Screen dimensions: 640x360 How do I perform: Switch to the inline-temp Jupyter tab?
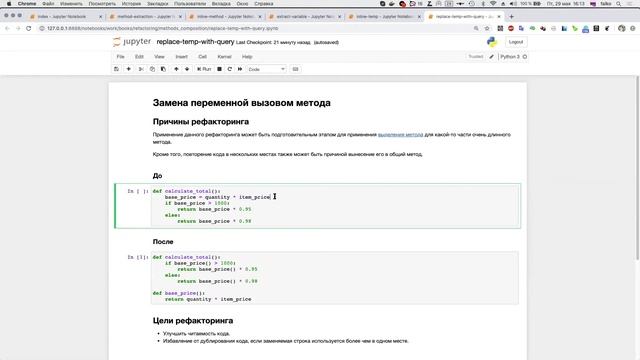(x=384, y=17)
